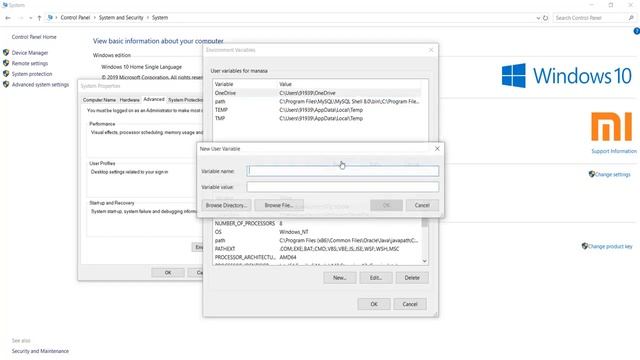640x360 pixels.
Task: Click the Support Information link
Action: (614, 151)
